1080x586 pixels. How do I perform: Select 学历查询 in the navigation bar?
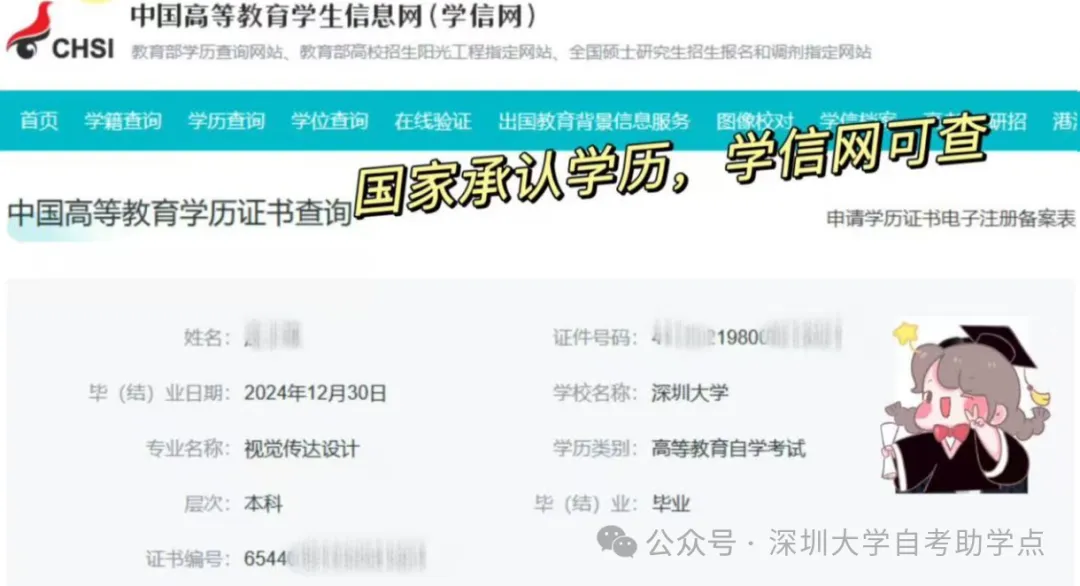[x=226, y=121]
